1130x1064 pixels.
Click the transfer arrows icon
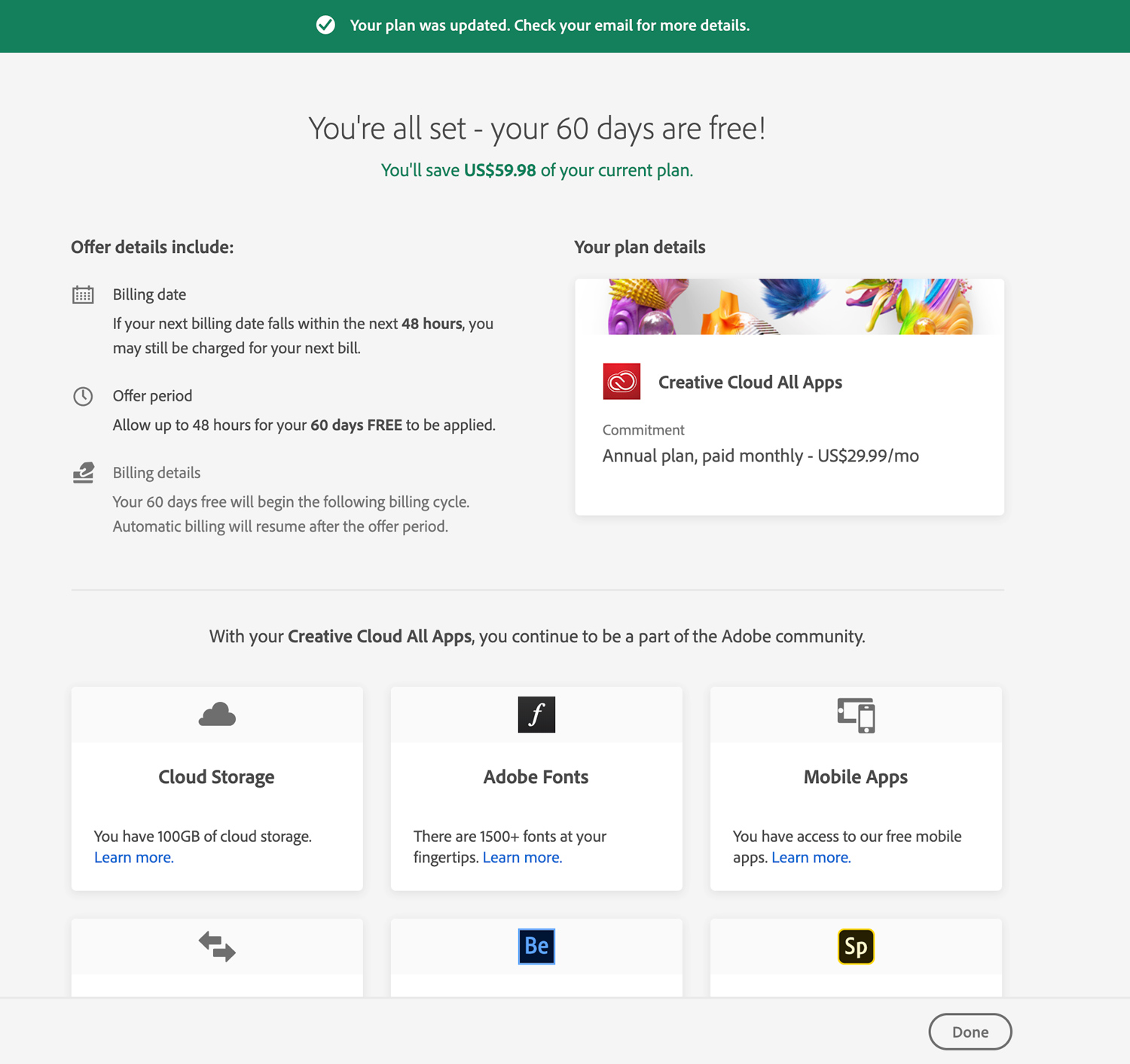[216, 947]
